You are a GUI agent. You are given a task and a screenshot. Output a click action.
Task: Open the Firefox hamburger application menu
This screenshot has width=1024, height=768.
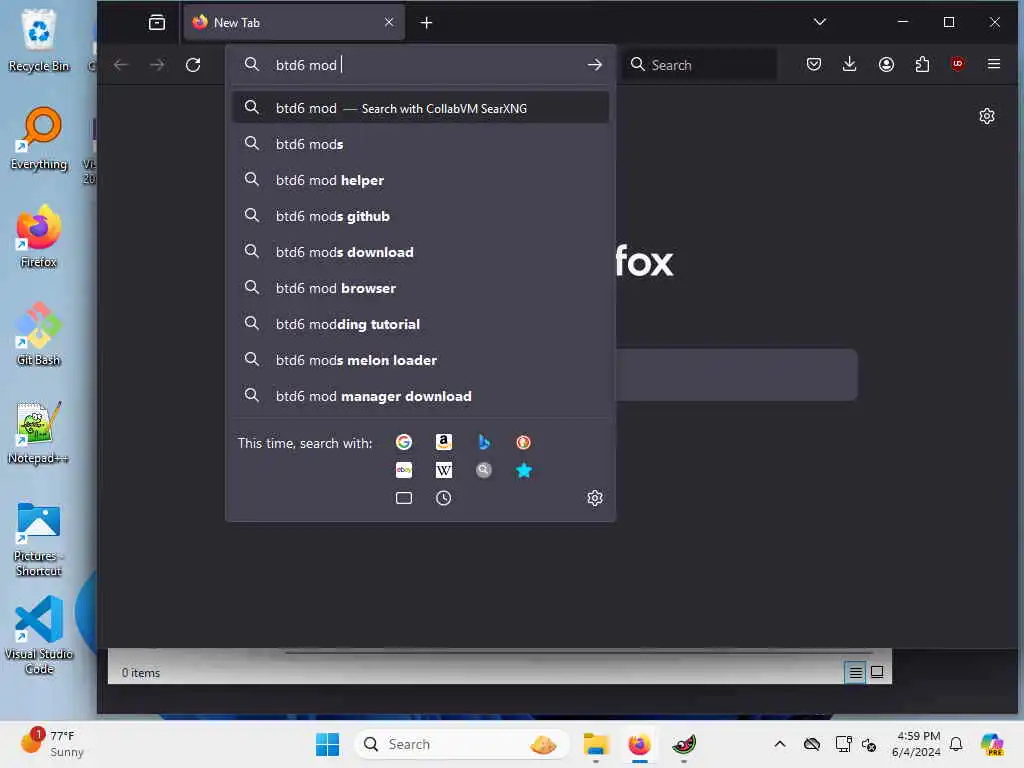pos(994,64)
